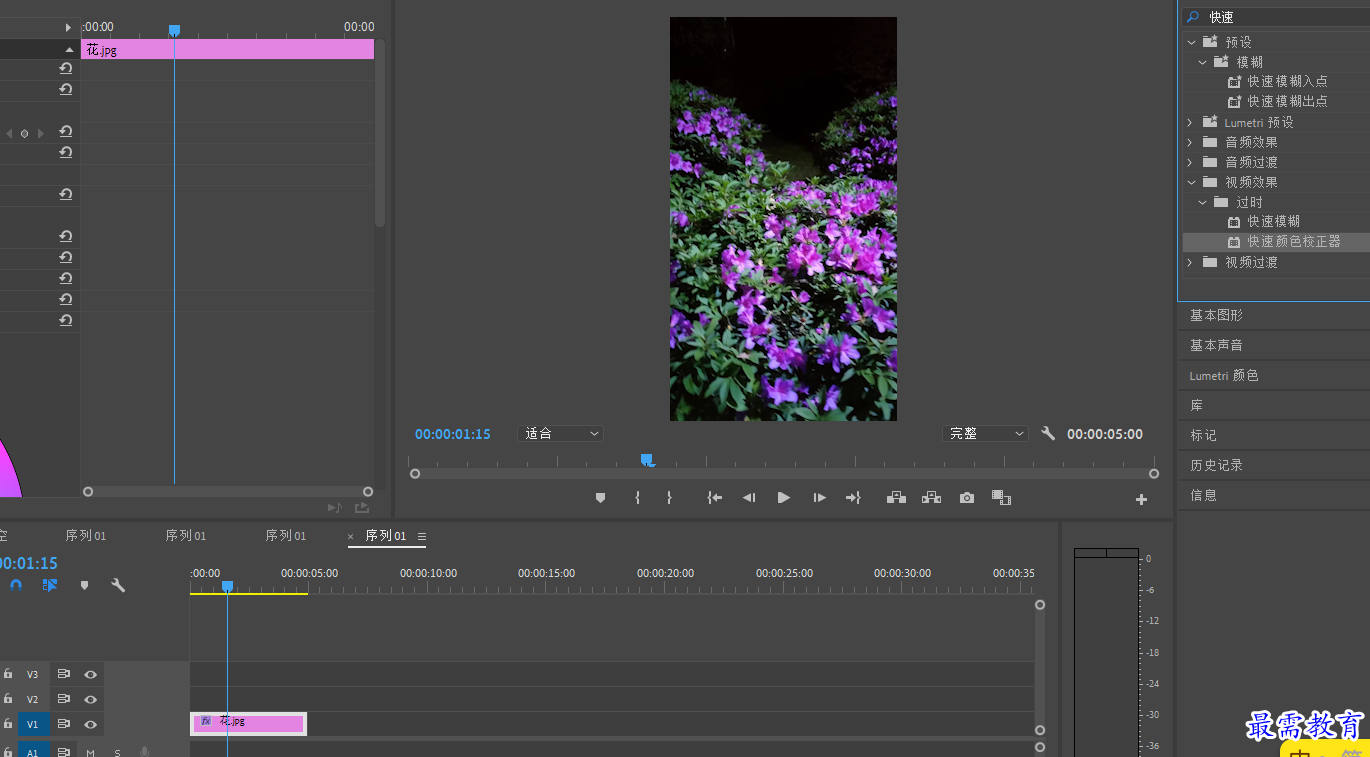
Task: Select the 花.jpg clip on track V1
Action: click(x=248, y=724)
